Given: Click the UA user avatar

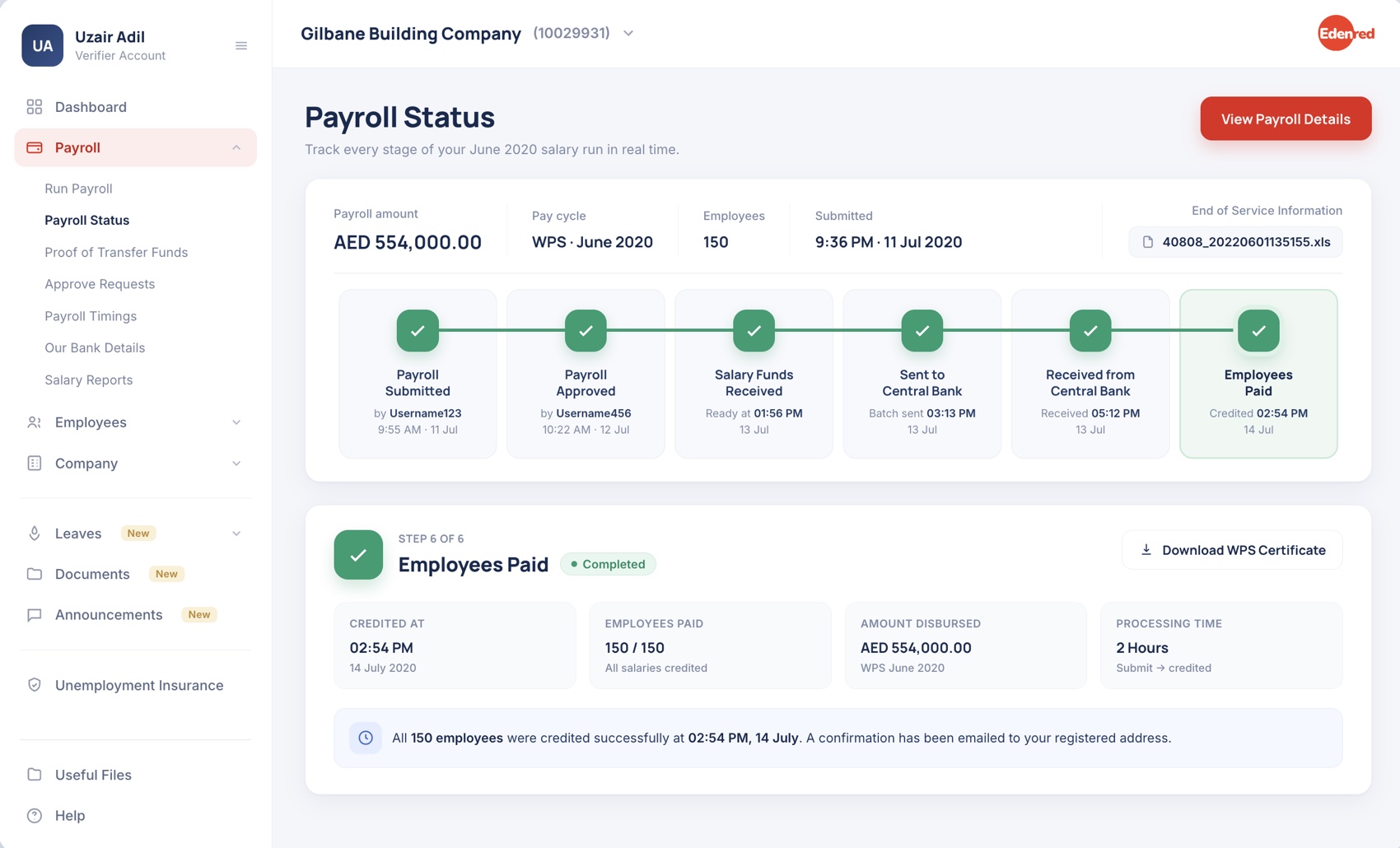Looking at the screenshot, I should tap(42, 45).
